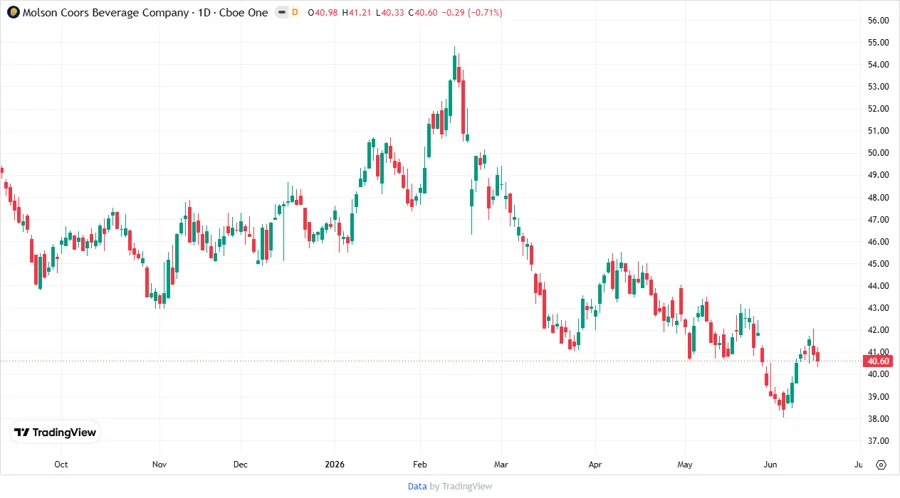Image resolution: width=900 pixels, height=498 pixels.
Task: Click the 55.00 price axis label
Action: 878,42
